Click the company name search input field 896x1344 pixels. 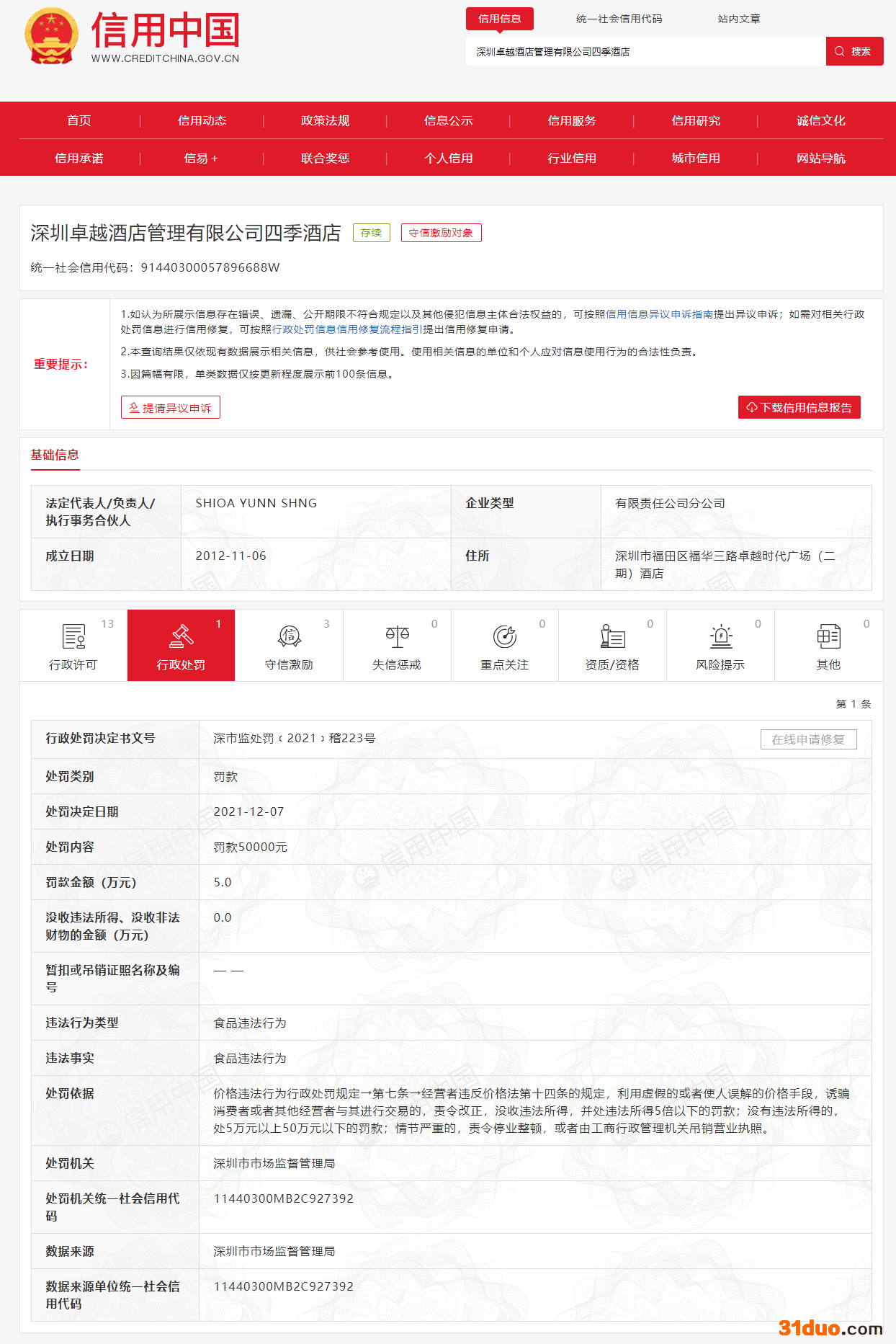[645, 52]
